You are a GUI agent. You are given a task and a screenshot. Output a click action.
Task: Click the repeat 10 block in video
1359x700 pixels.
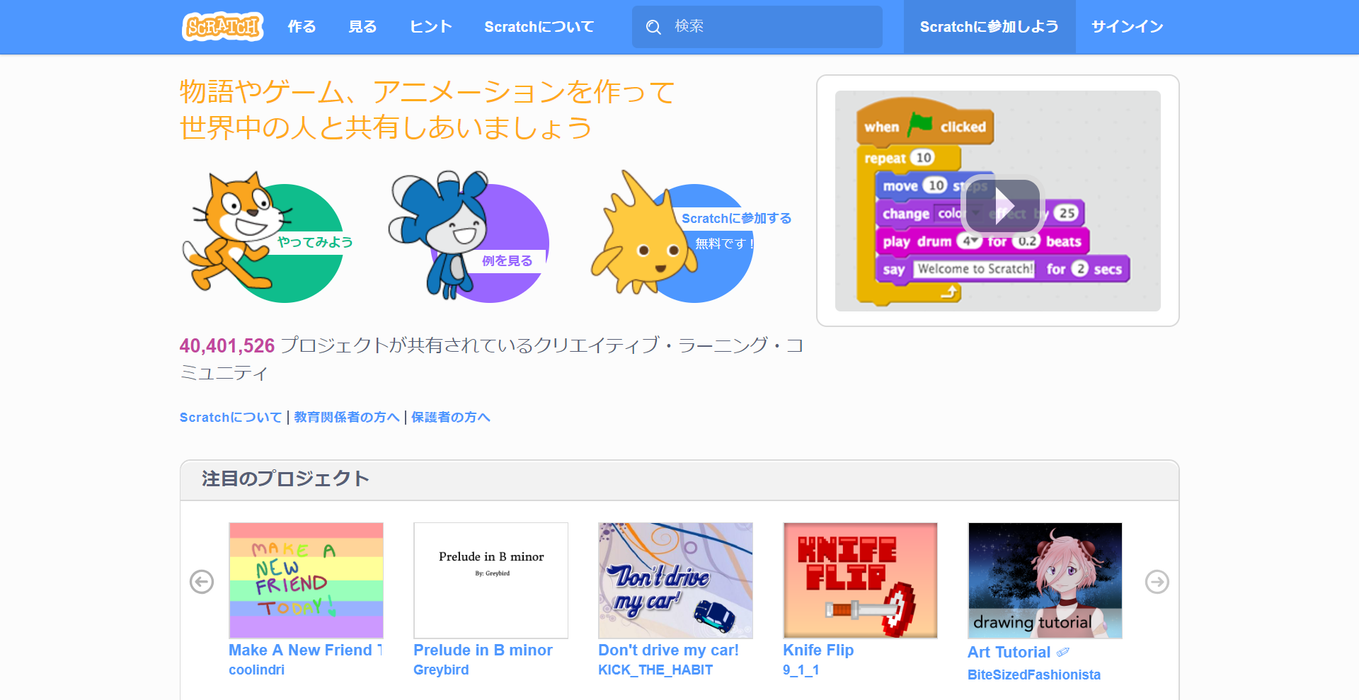pos(908,158)
